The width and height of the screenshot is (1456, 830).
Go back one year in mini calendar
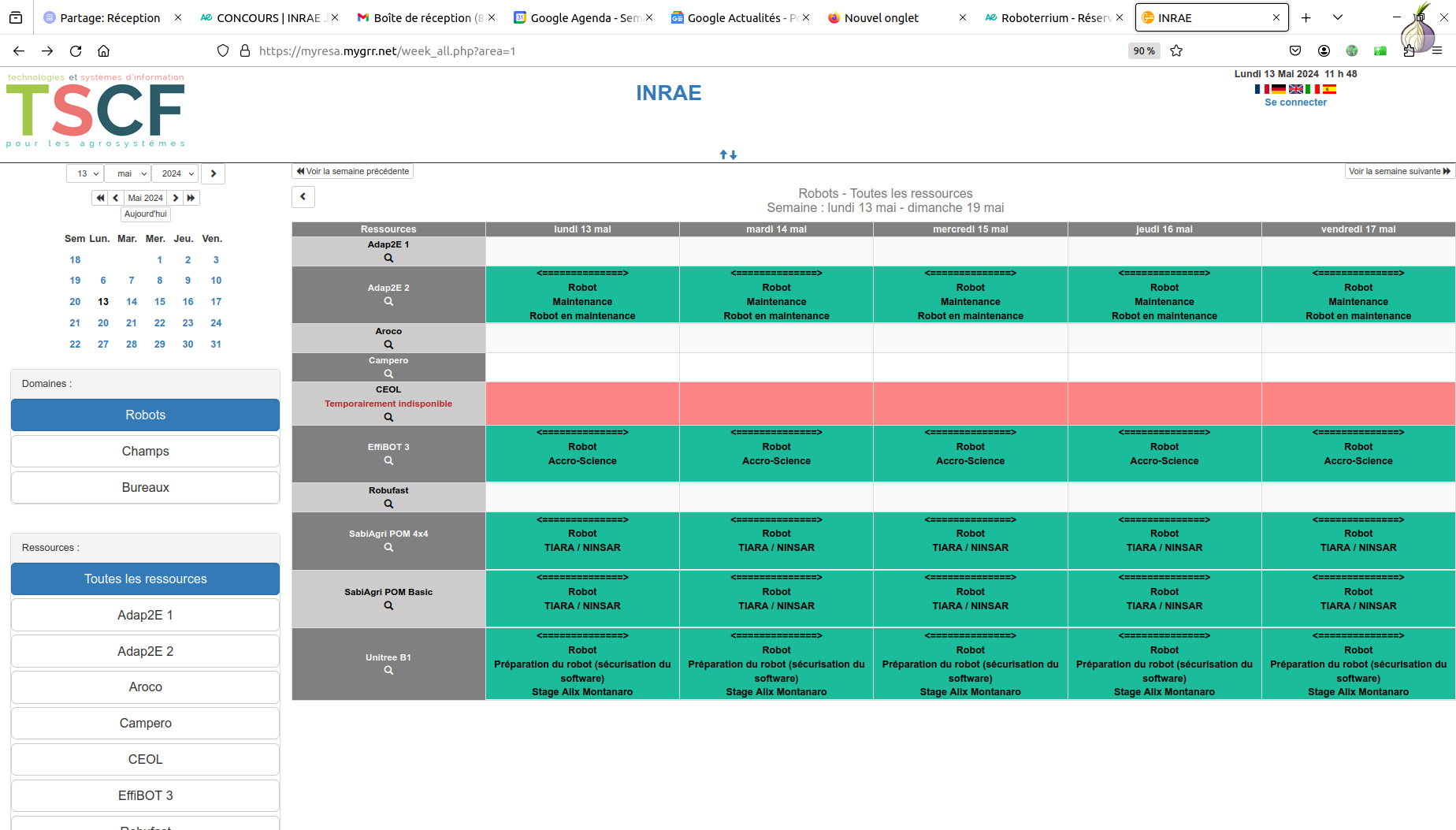[x=100, y=198]
